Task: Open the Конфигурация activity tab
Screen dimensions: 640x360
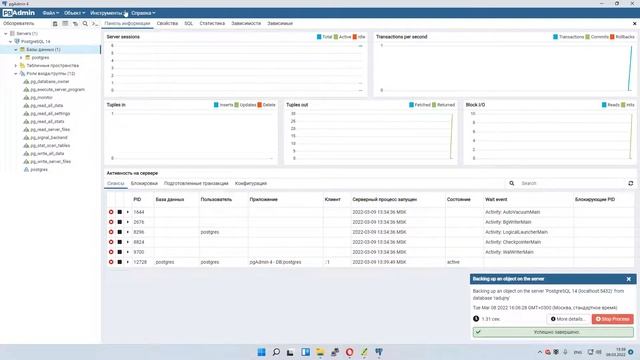Action: tap(251, 183)
